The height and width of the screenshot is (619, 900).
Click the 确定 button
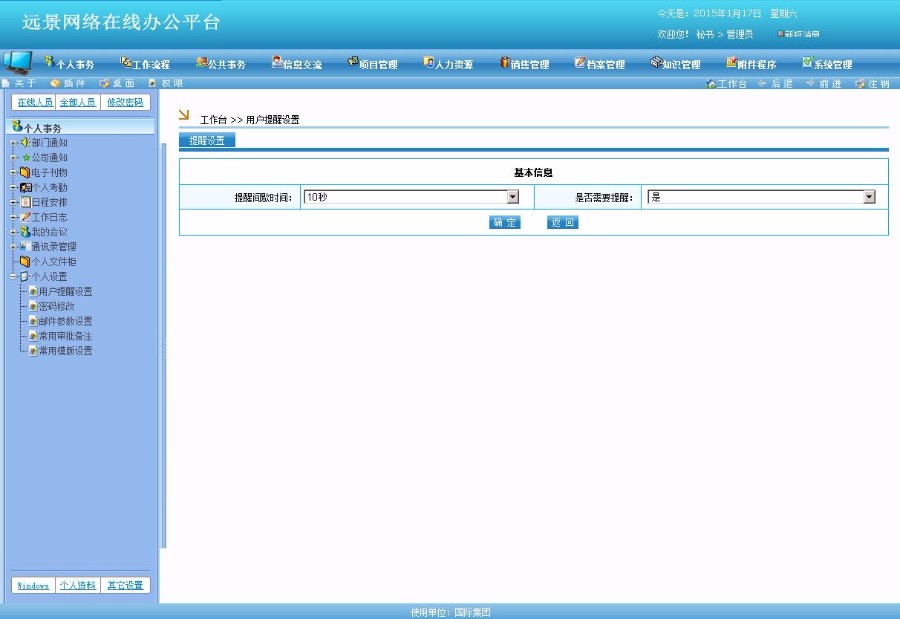point(505,222)
